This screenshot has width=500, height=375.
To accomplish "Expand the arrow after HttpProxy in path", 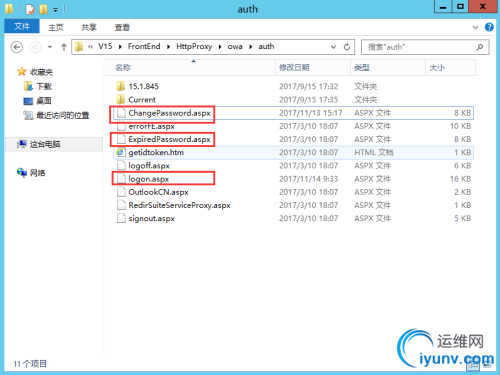I will [x=220, y=47].
